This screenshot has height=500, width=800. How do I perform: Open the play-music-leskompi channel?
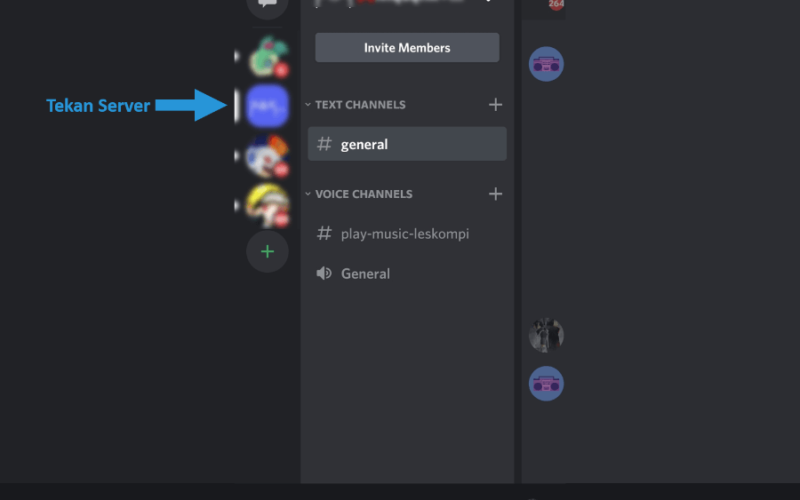(407, 234)
